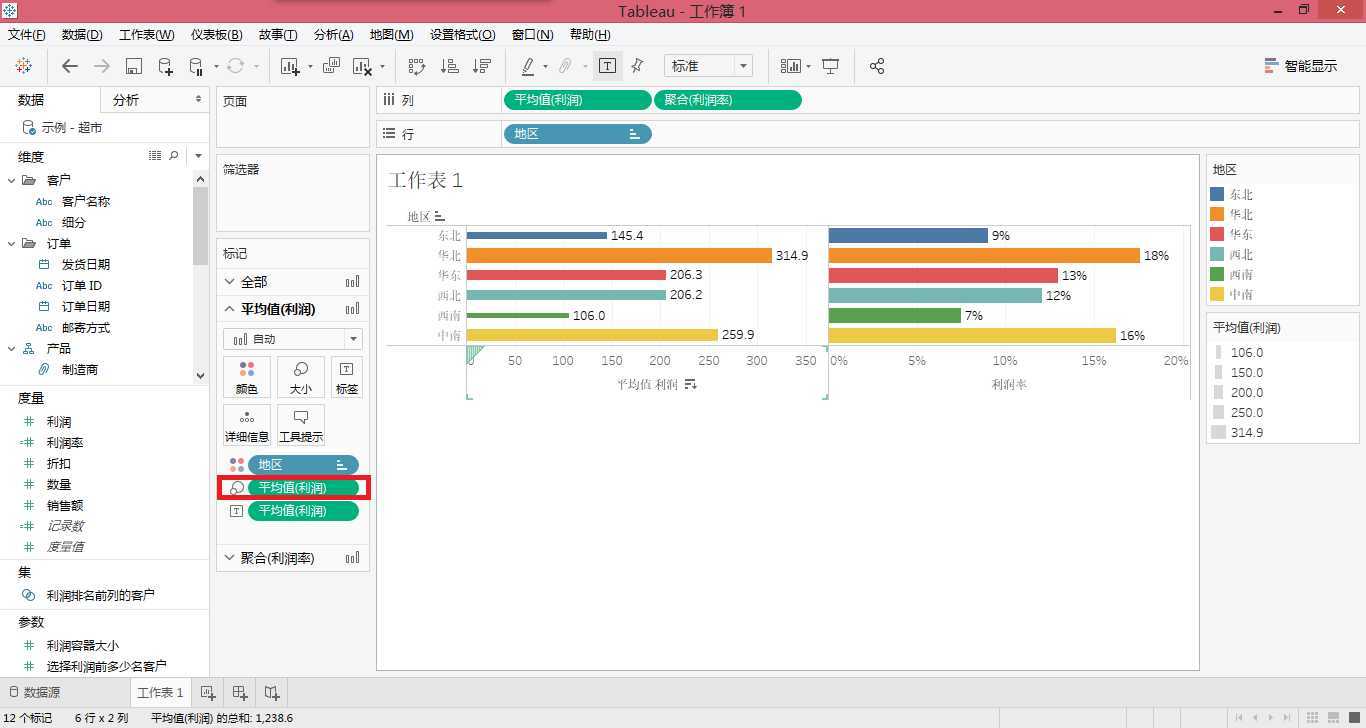Collapse the 产品 hierarchy in dimensions
Screen dimensions: 1366x728
point(12,348)
